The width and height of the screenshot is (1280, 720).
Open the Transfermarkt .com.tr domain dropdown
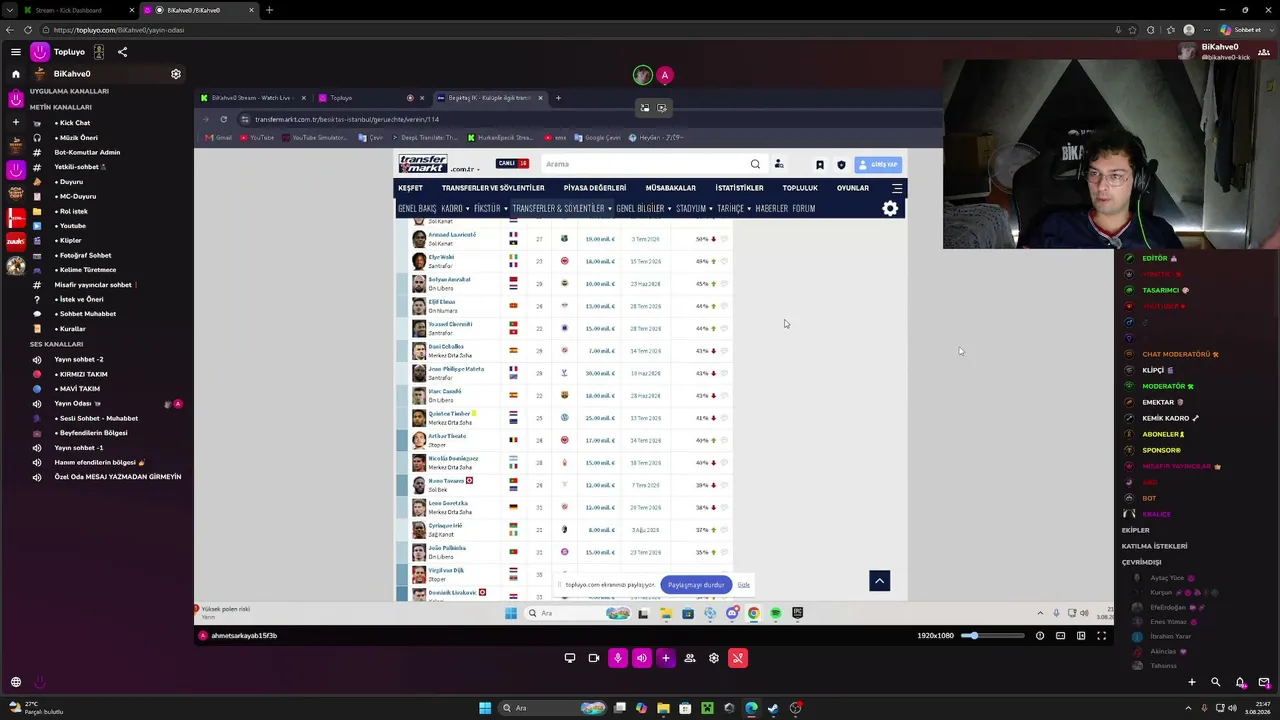point(466,169)
